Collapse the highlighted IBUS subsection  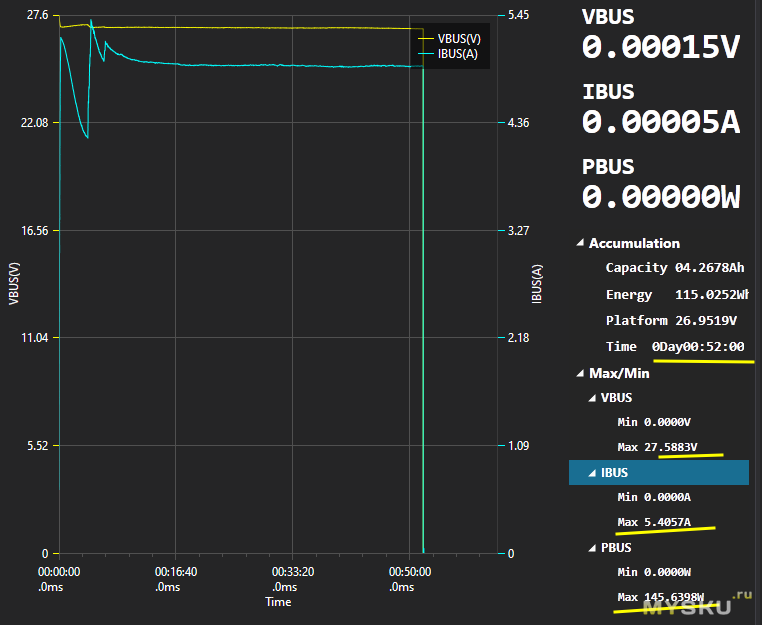(592, 473)
